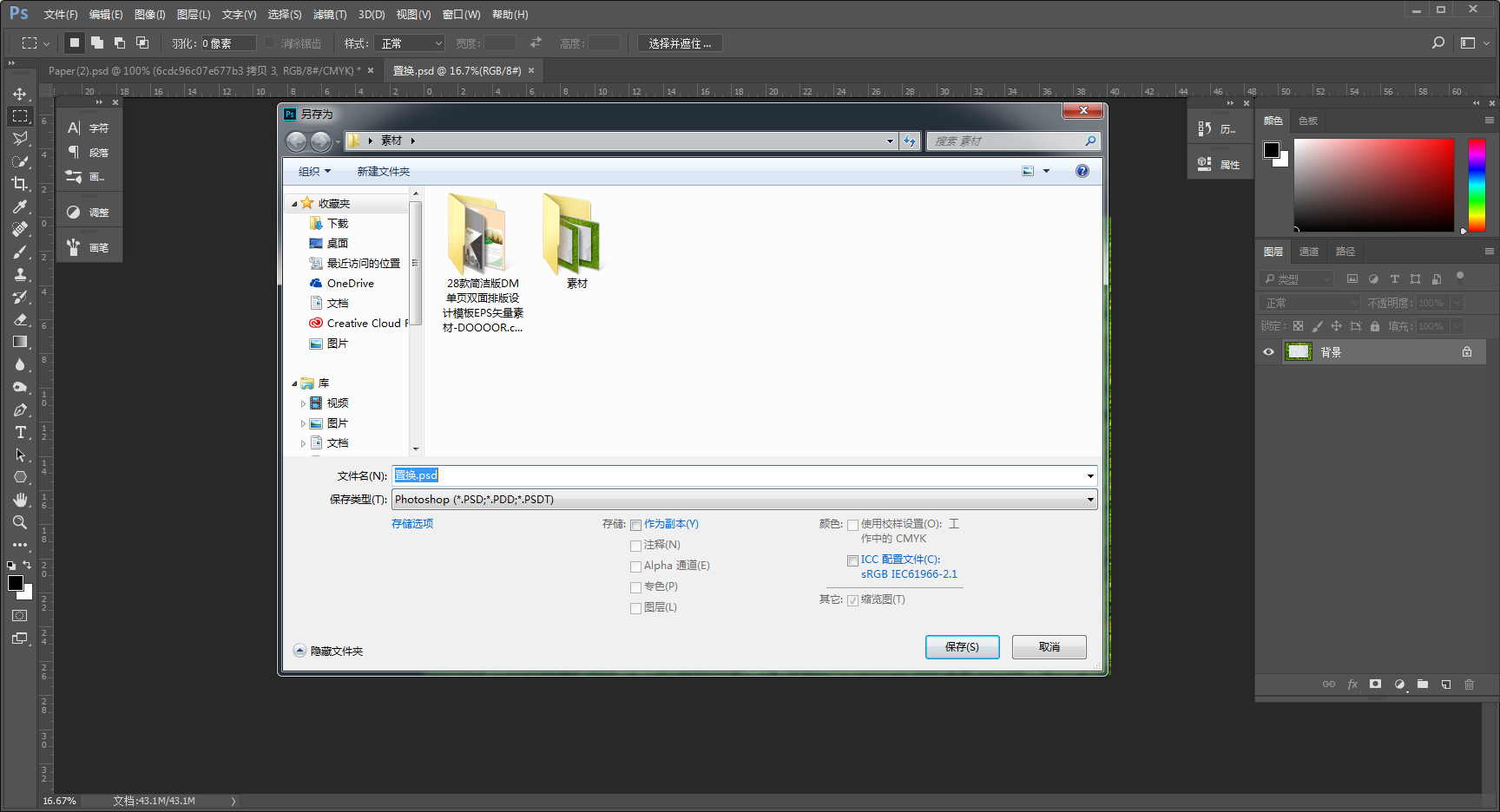The height and width of the screenshot is (812, 1500).
Task: Toggle the ICC Profile checkbox
Action: [x=852, y=560]
